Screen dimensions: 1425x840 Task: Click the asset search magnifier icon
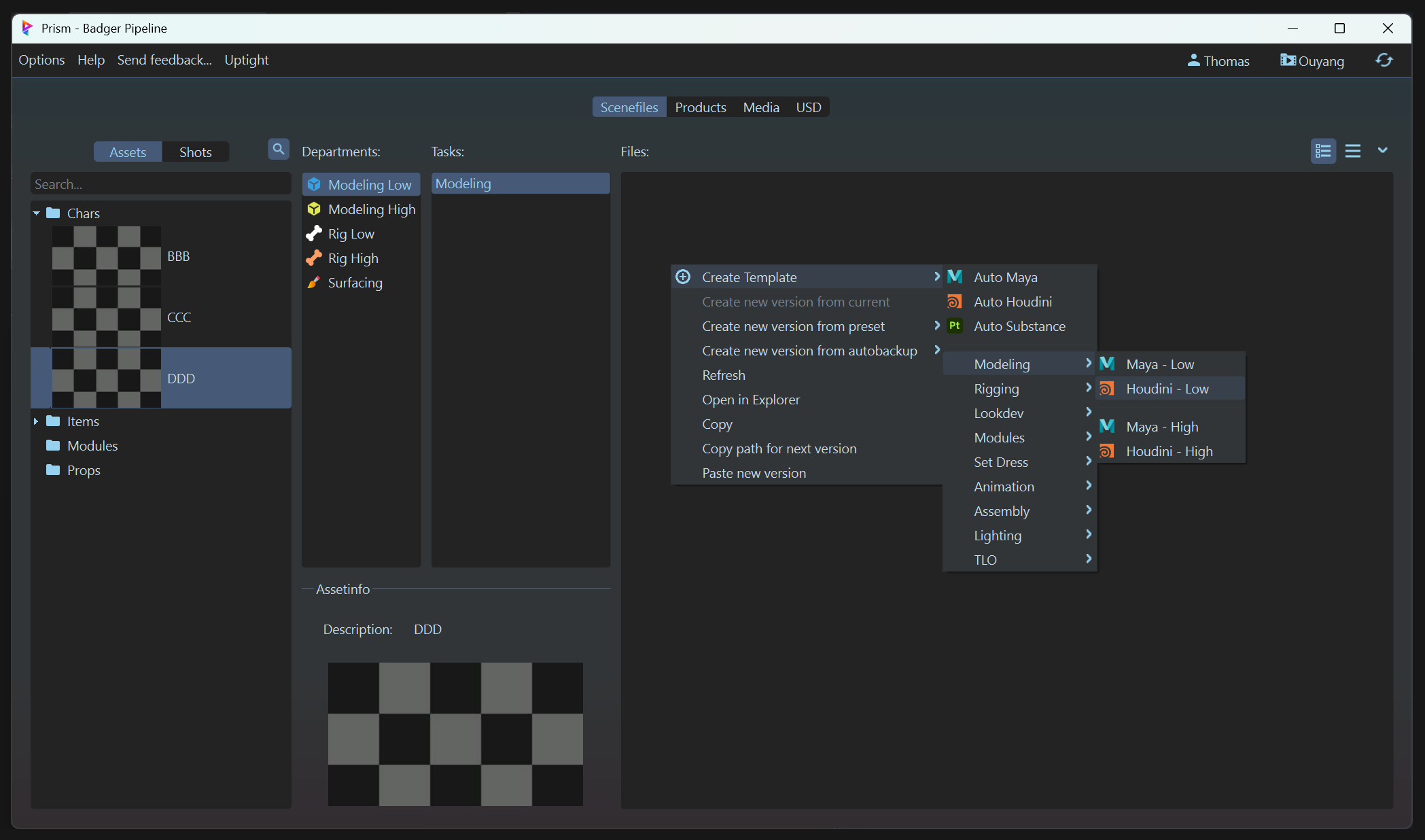tap(278, 150)
